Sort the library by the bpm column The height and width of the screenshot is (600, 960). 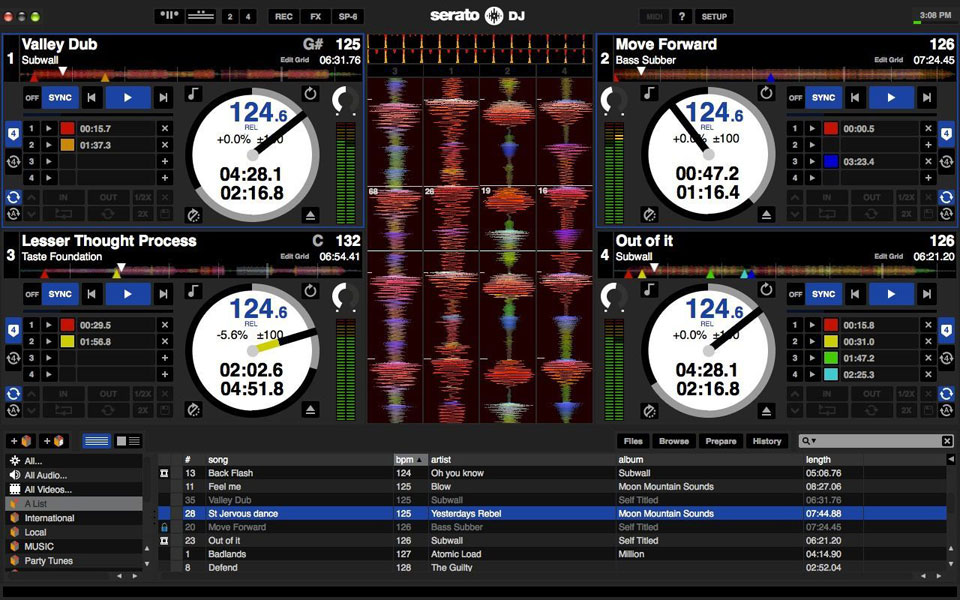coord(410,459)
